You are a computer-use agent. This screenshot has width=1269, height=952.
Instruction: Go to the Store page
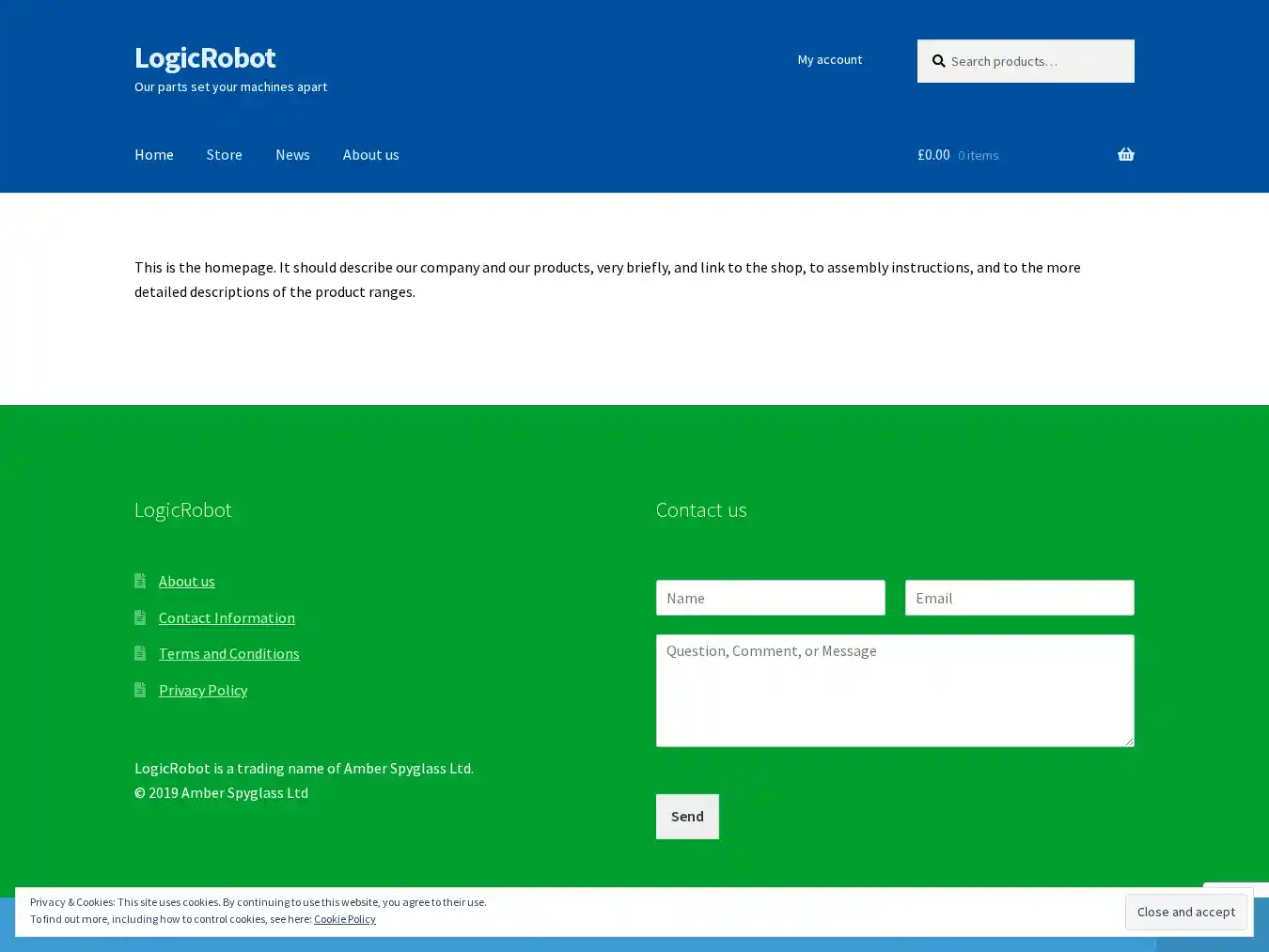point(224,154)
